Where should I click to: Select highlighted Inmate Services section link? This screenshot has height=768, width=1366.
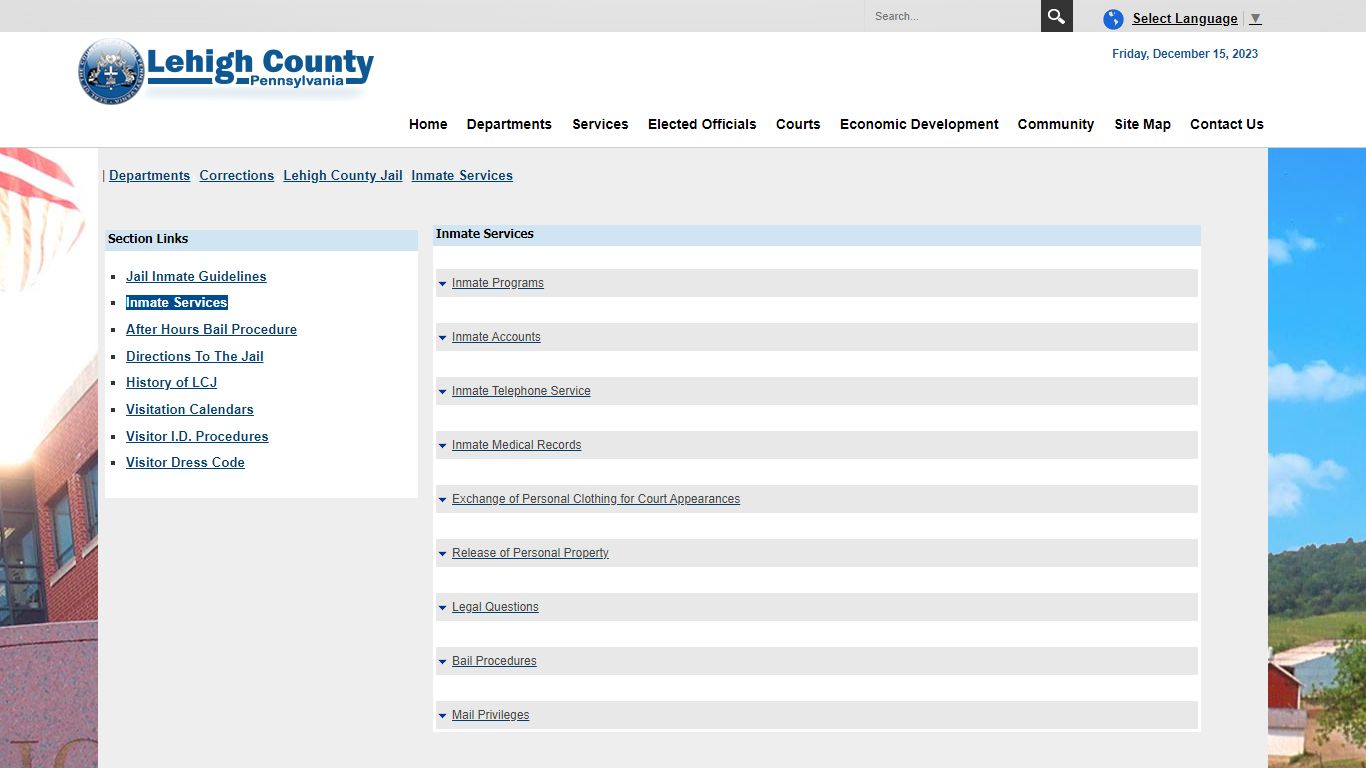(177, 302)
